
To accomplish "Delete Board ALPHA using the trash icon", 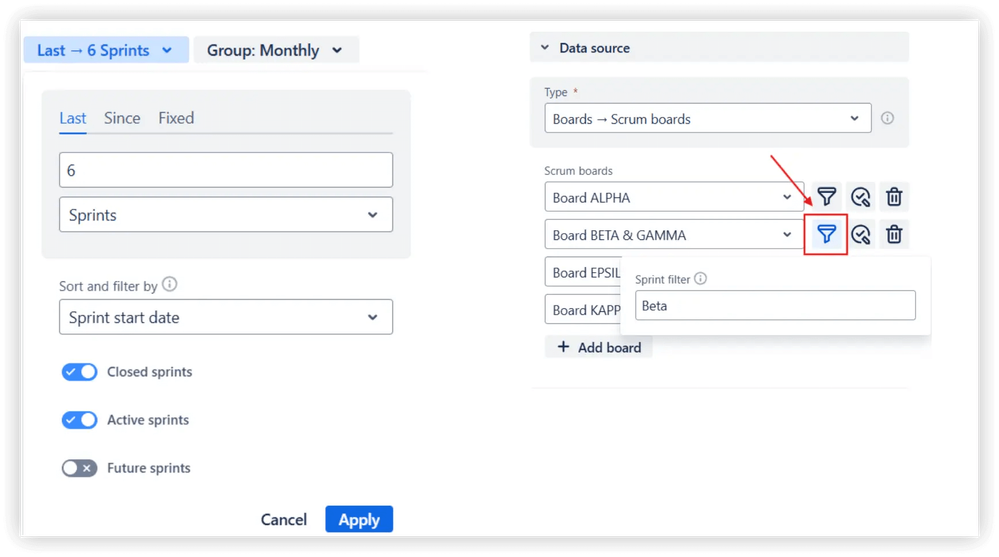I will [x=894, y=197].
